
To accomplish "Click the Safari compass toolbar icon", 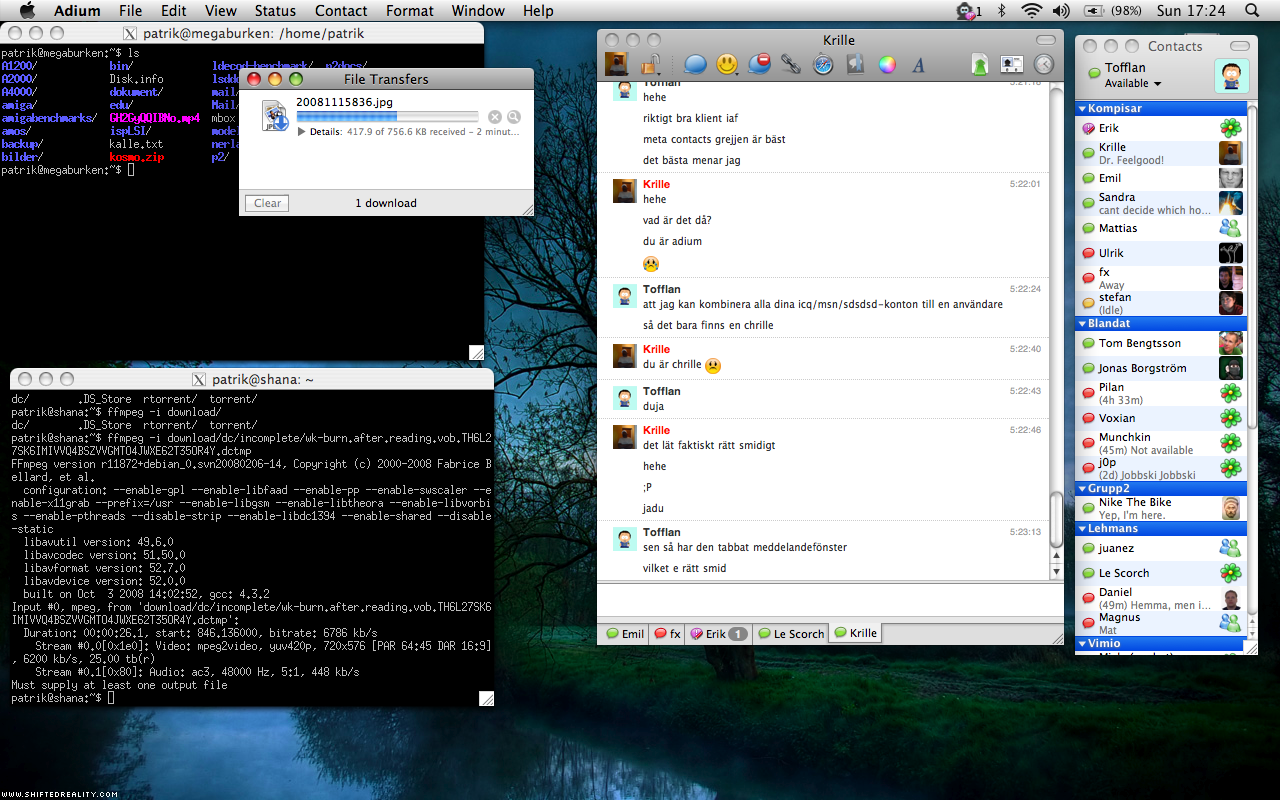I will pos(823,65).
